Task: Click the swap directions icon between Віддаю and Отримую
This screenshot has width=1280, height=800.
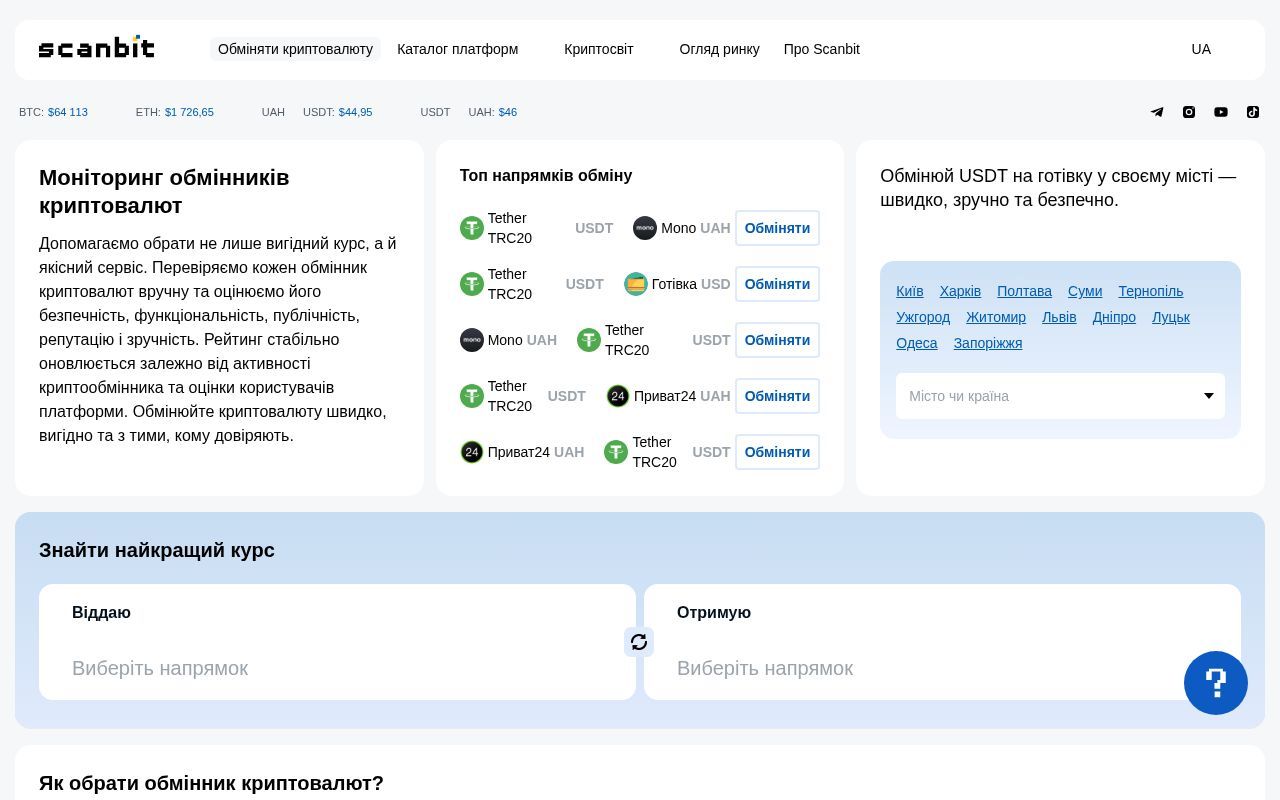Action: click(639, 642)
